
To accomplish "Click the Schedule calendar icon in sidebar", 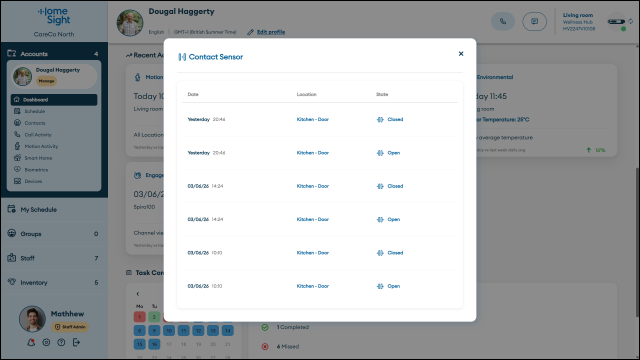I will click(x=17, y=111).
